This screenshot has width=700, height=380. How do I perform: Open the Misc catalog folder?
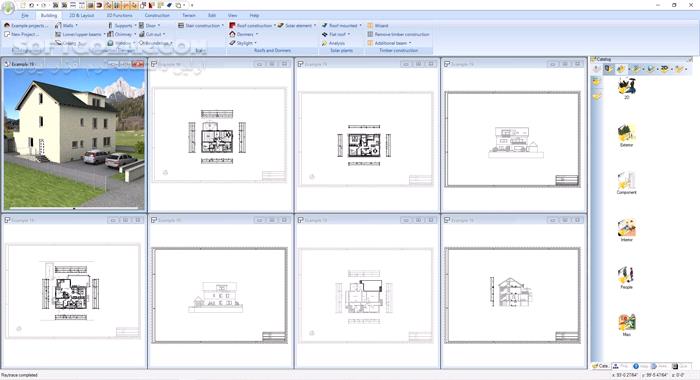click(627, 325)
